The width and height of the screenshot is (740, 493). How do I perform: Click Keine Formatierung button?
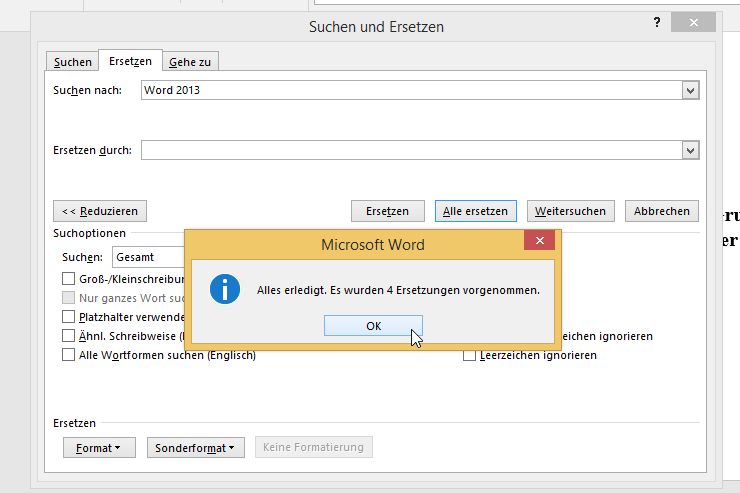pyautogui.click(x=313, y=447)
